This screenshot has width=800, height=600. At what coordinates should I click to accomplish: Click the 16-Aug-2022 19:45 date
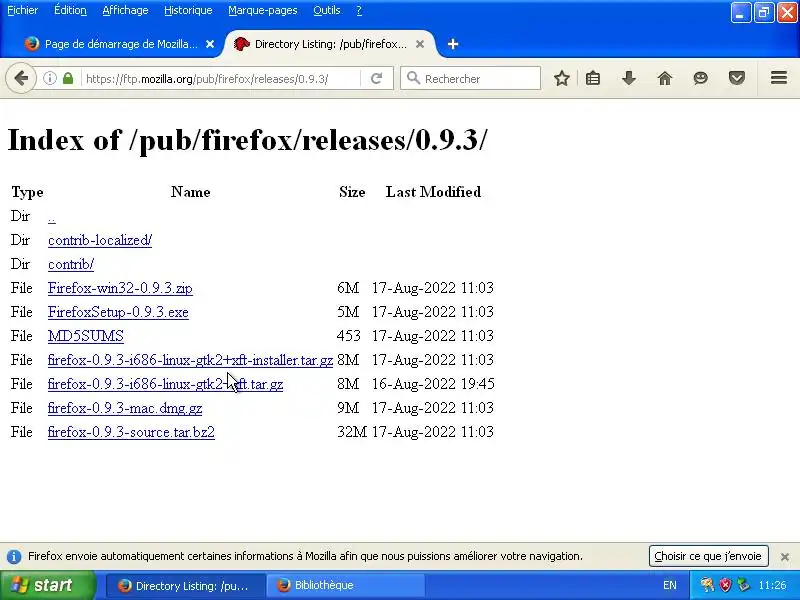pos(433,384)
